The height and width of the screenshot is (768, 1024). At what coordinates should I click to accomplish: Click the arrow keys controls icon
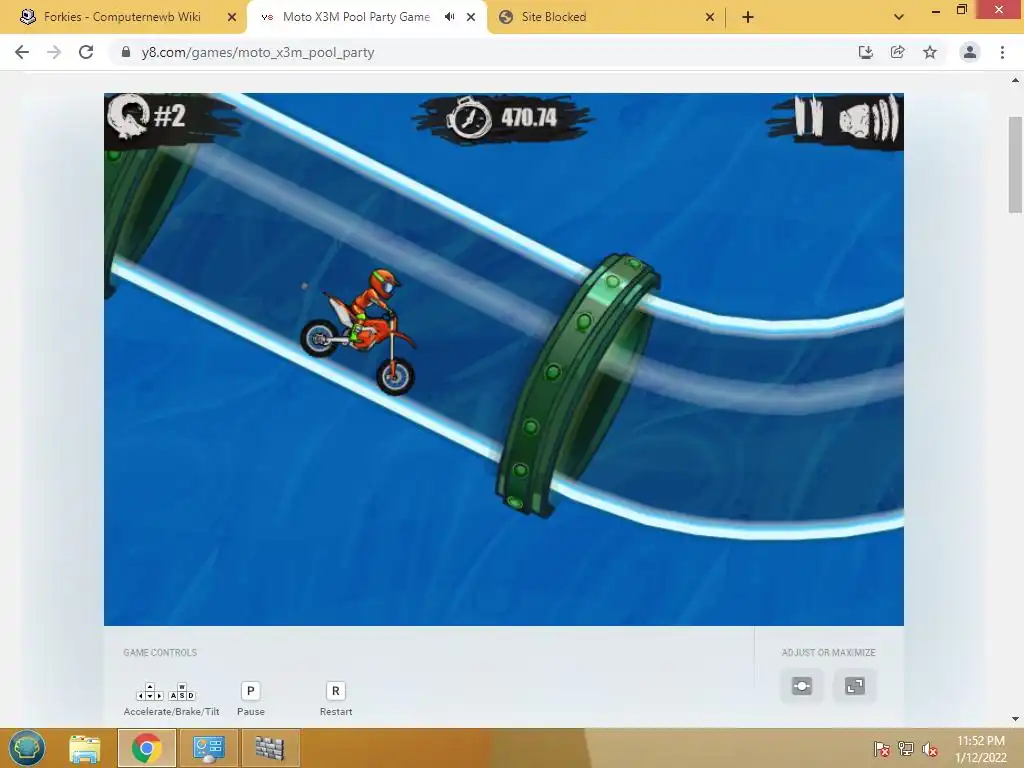pos(150,692)
